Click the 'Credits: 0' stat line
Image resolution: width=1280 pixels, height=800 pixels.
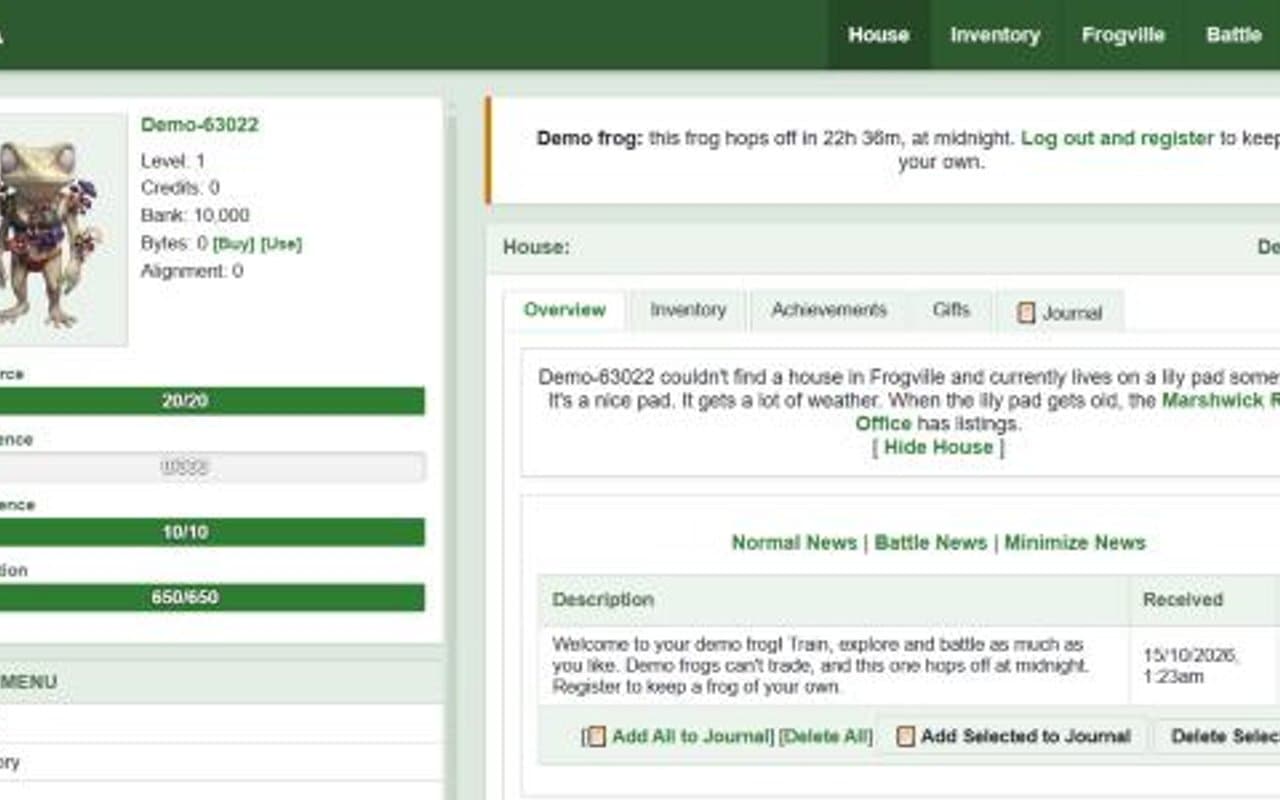[180, 188]
